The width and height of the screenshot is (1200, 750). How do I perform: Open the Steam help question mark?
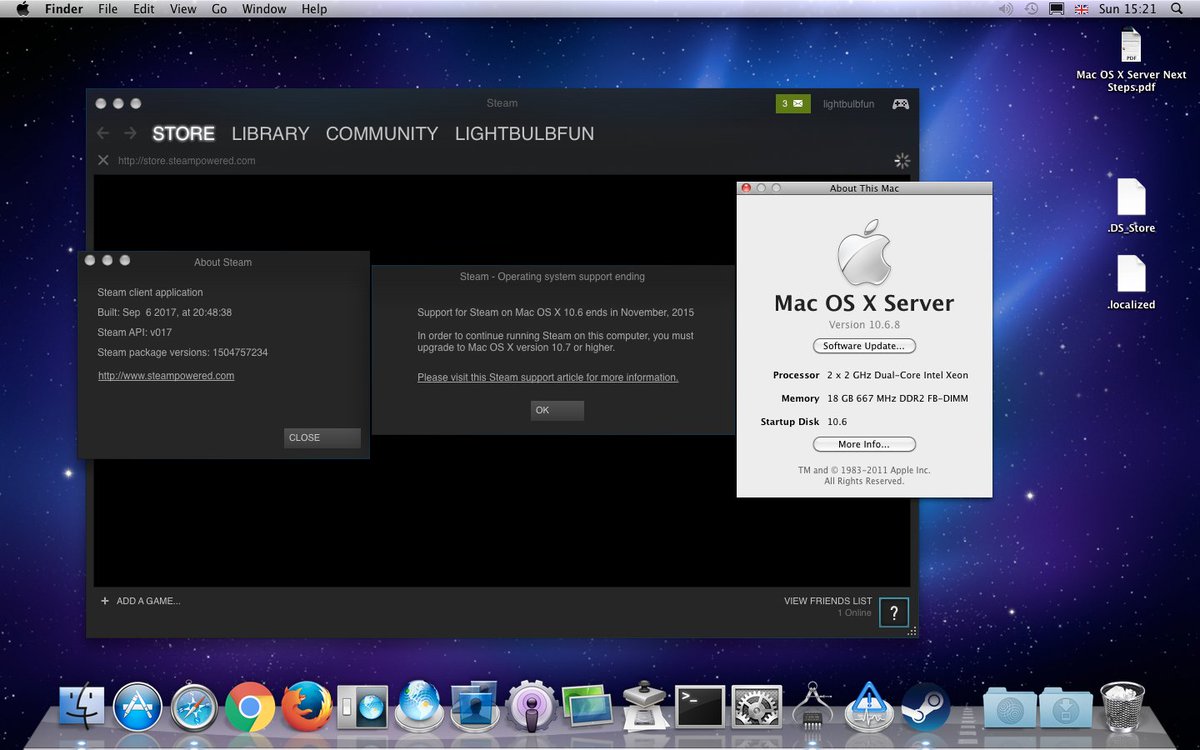point(894,612)
